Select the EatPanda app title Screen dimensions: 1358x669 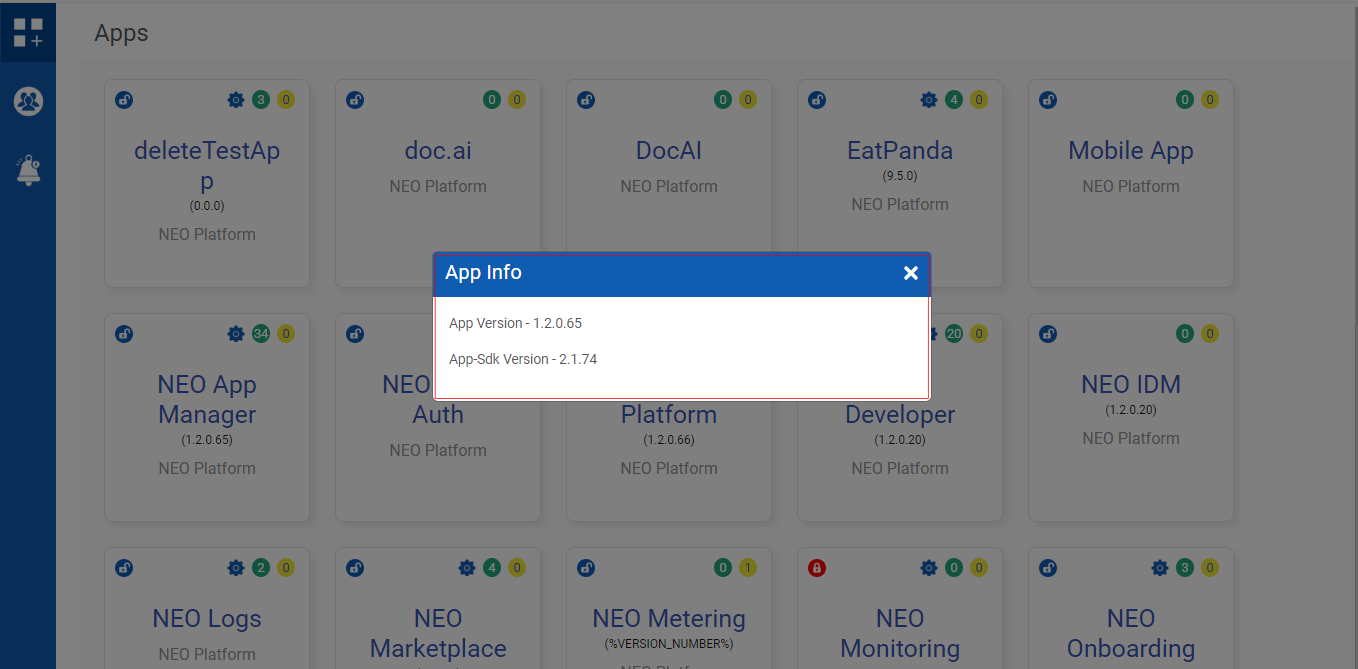tap(900, 151)
